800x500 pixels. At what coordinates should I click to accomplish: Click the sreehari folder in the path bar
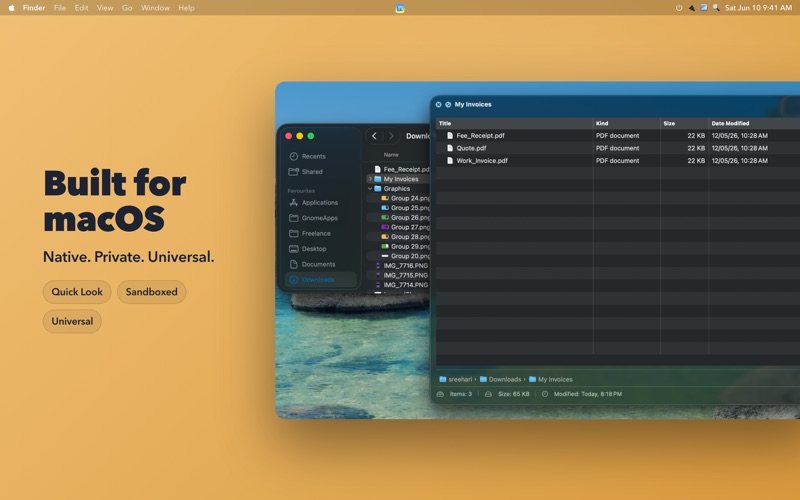pyautogui.click(x=456, y=379)
